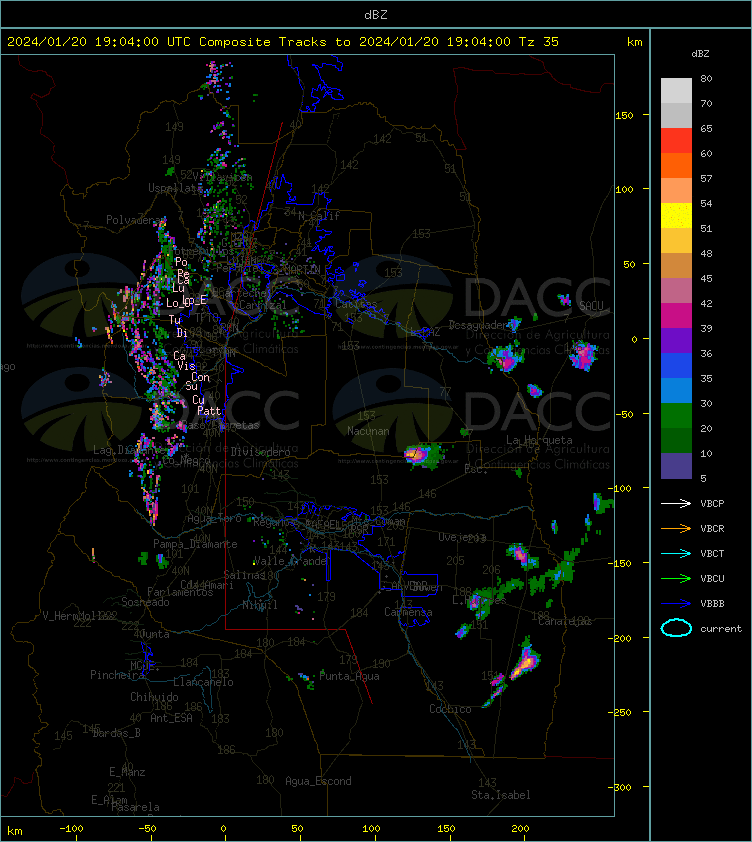
Task: Click the storm cell east of Nacunan
Action: [423, 455]
